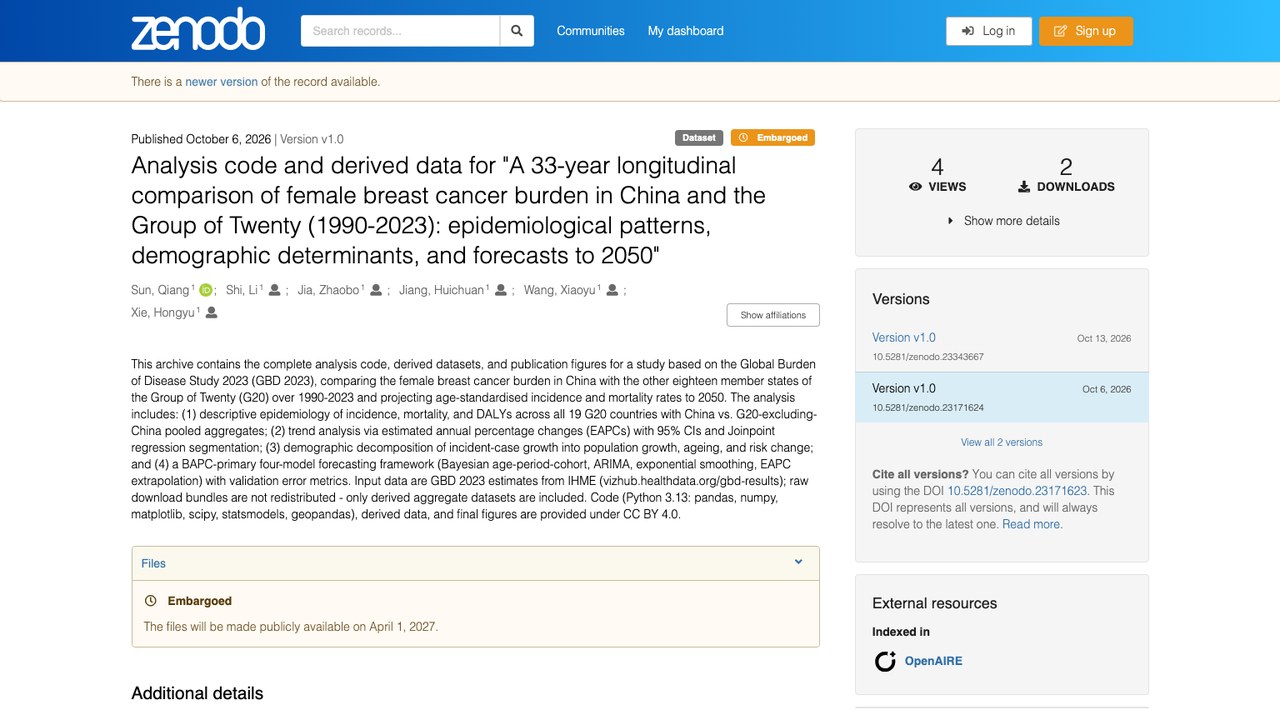Follow the newer version link
The image size is (1280, 720).
point(221,82)
